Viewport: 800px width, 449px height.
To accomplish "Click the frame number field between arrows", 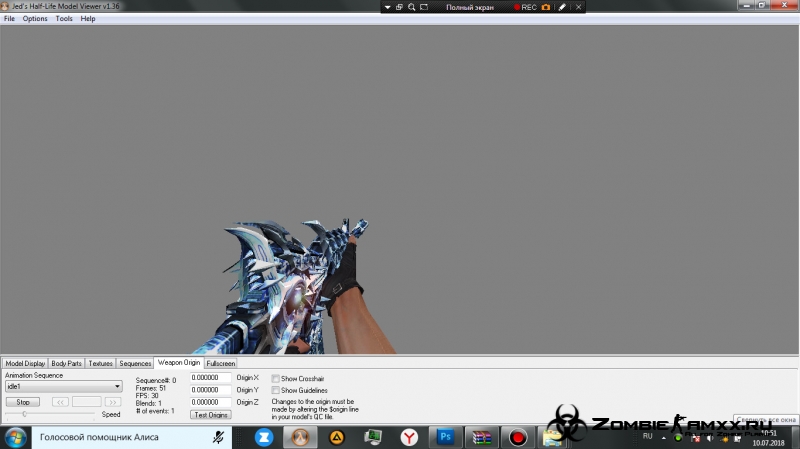I will tap(87, 402).
